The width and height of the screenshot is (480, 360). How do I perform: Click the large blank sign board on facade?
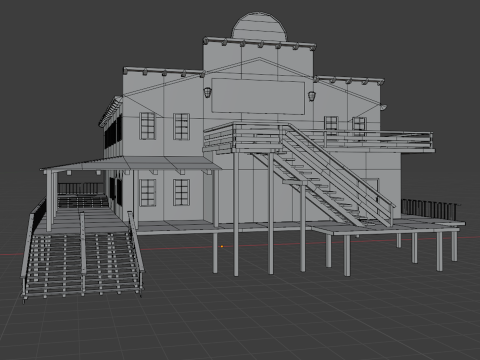(x=258, y=97)
